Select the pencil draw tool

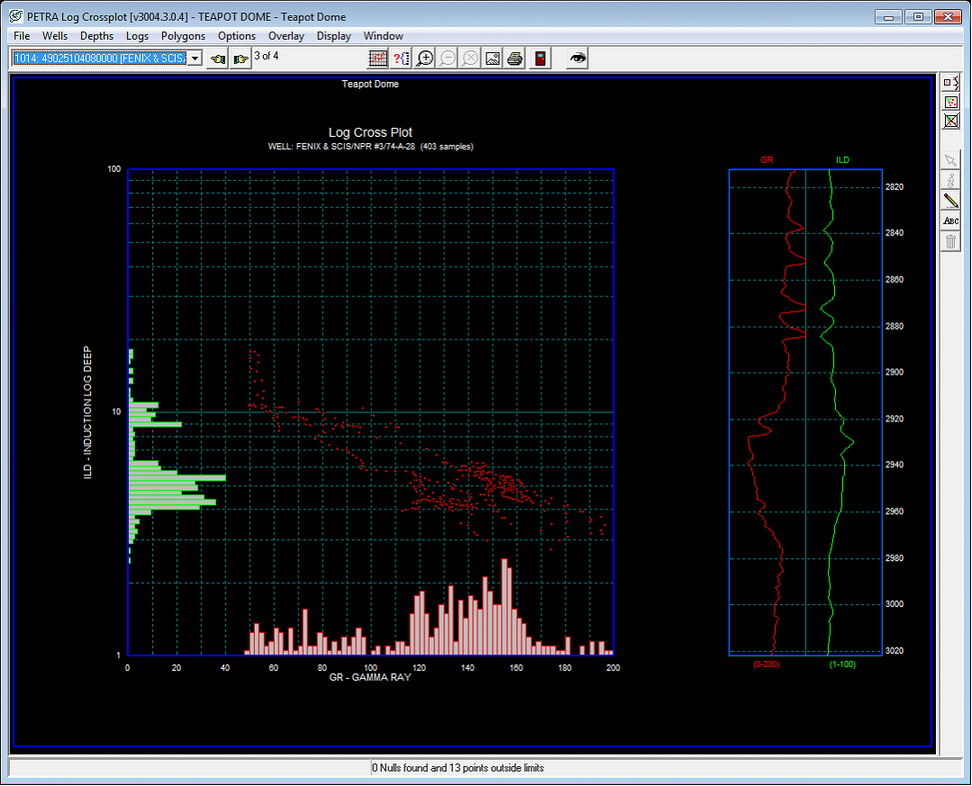951,201
